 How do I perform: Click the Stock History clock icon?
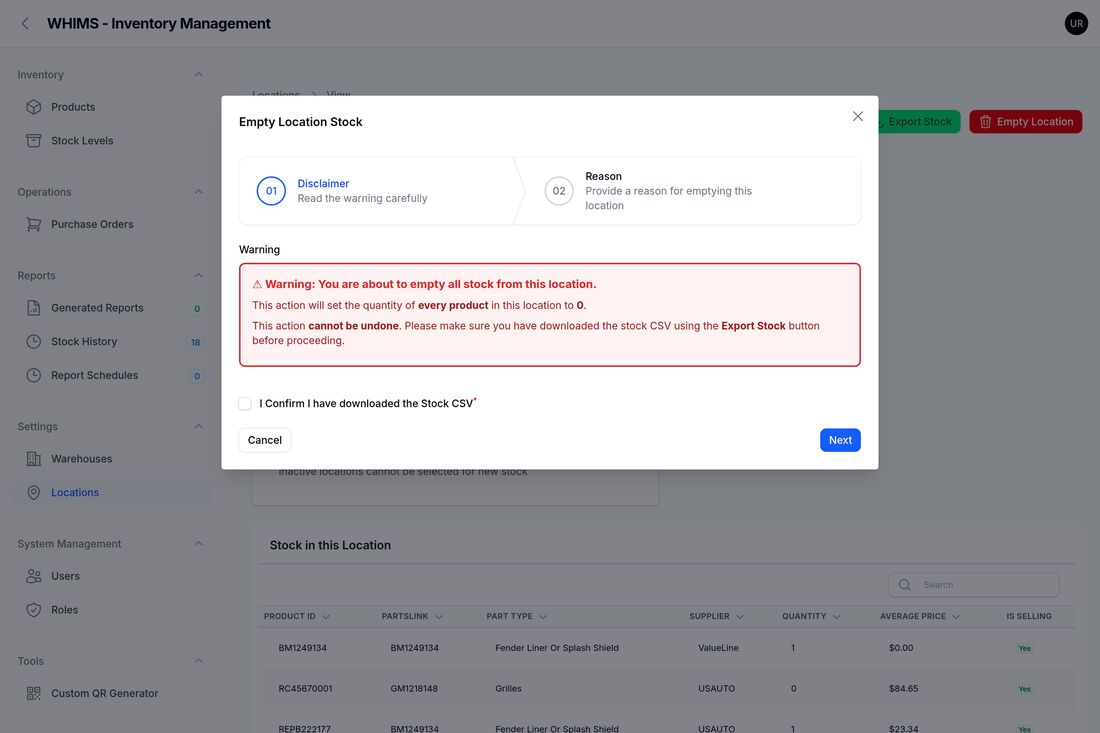point(34,341)
